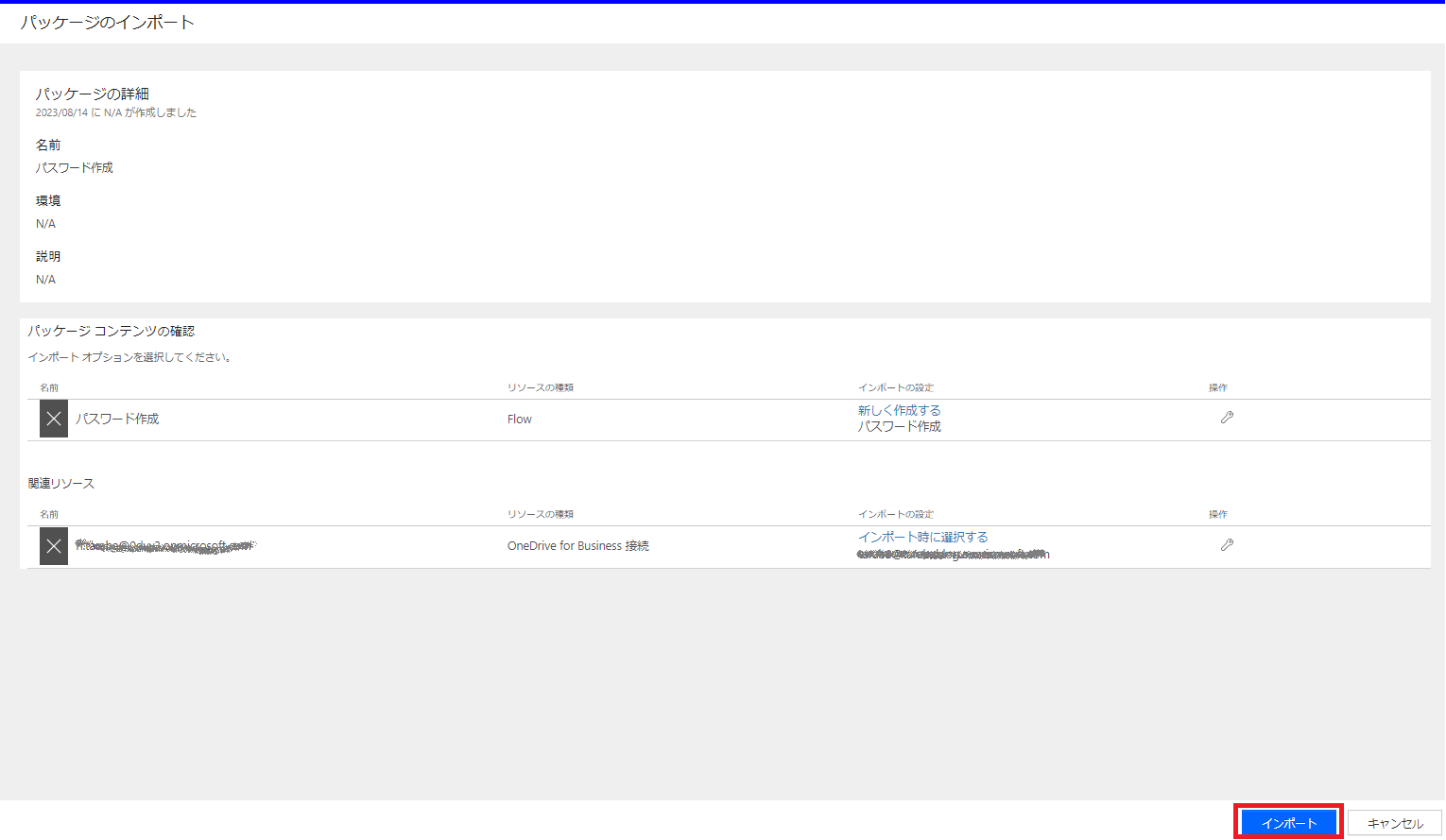Click インポートの設定 header in package contents table

tap(895, 388)
